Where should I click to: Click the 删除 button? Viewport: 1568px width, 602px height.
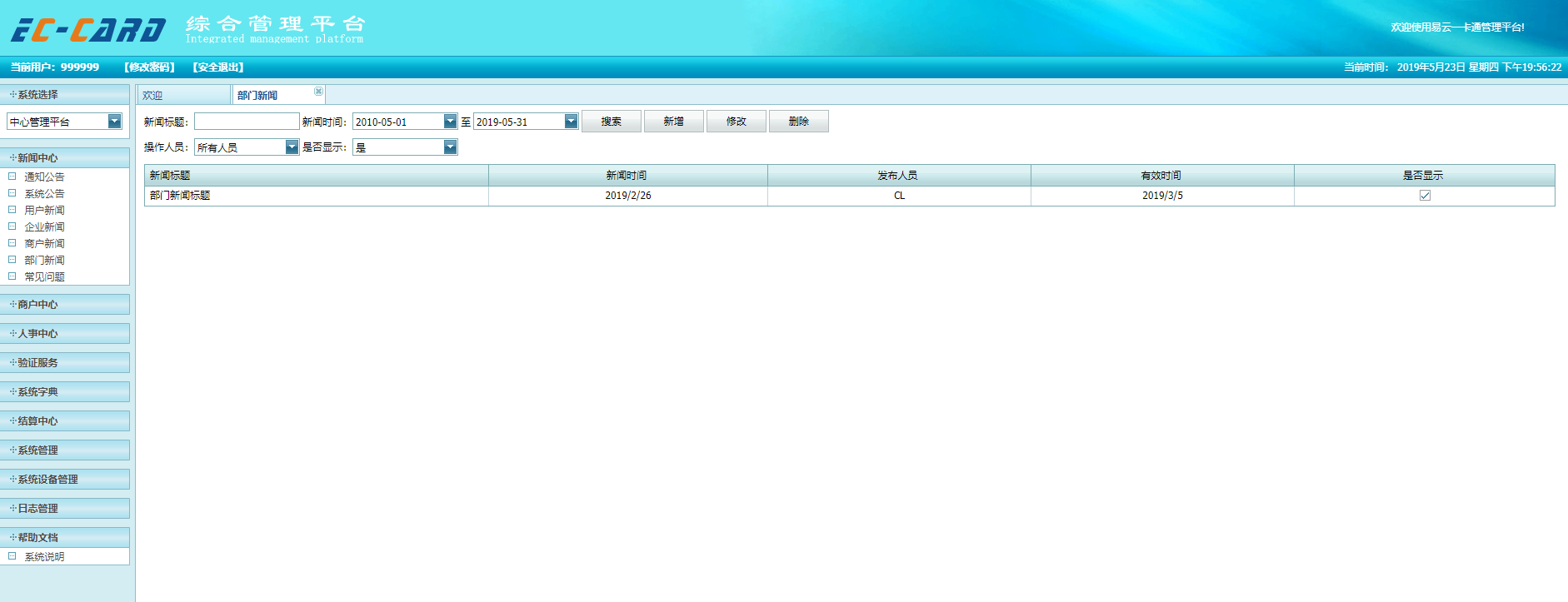coord(799,122)
